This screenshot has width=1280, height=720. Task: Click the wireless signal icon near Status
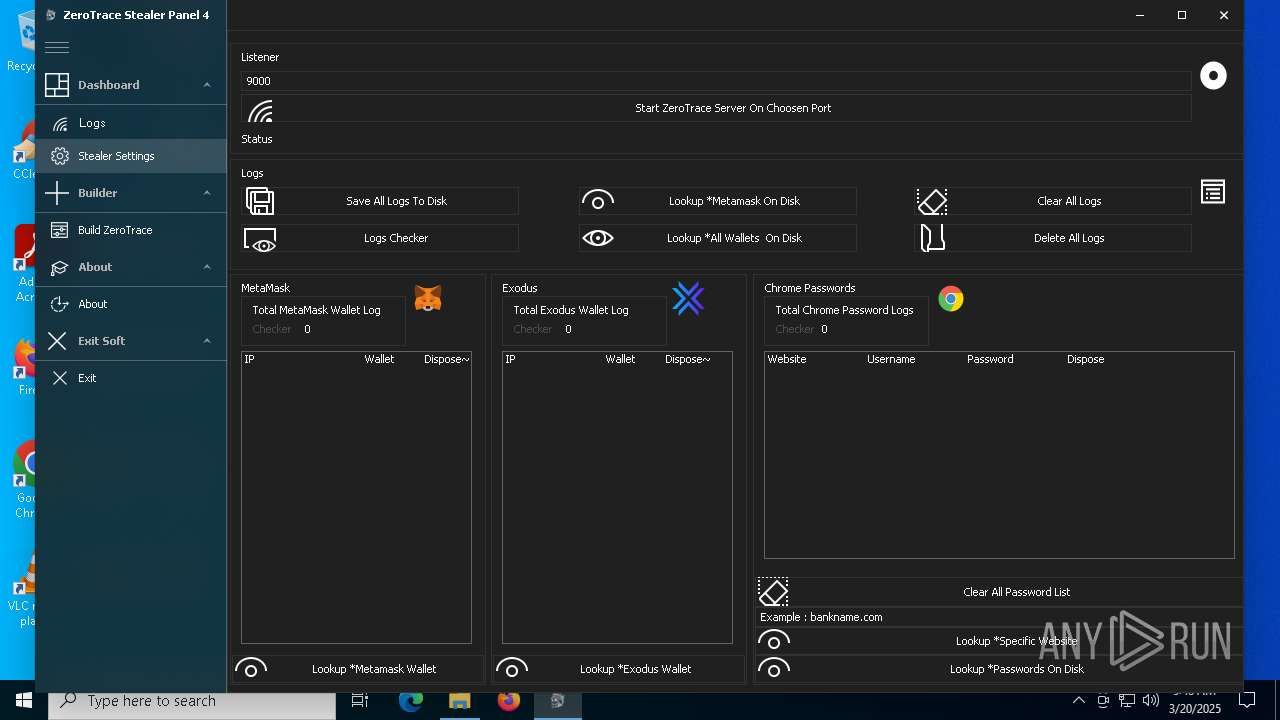pos(260,110)
